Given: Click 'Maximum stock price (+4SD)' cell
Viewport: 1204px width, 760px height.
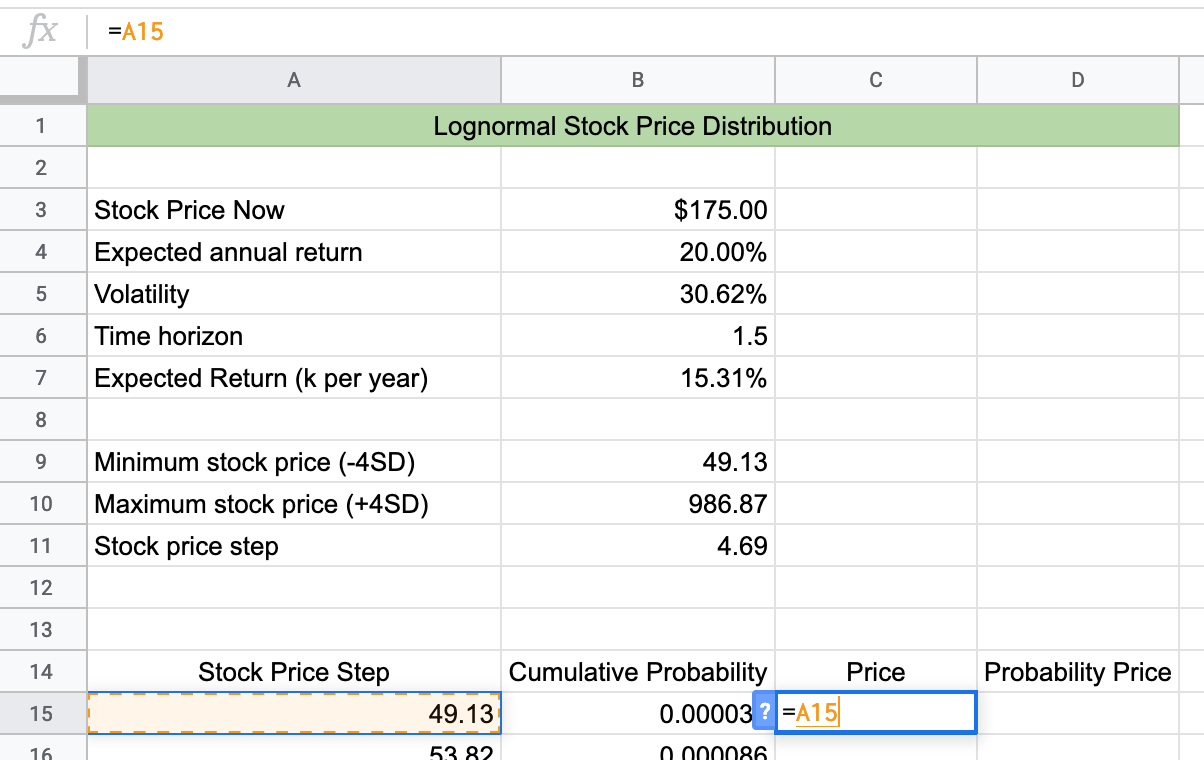Looking at the screenshot, I should pyautogui.click(x=294, y=504).
